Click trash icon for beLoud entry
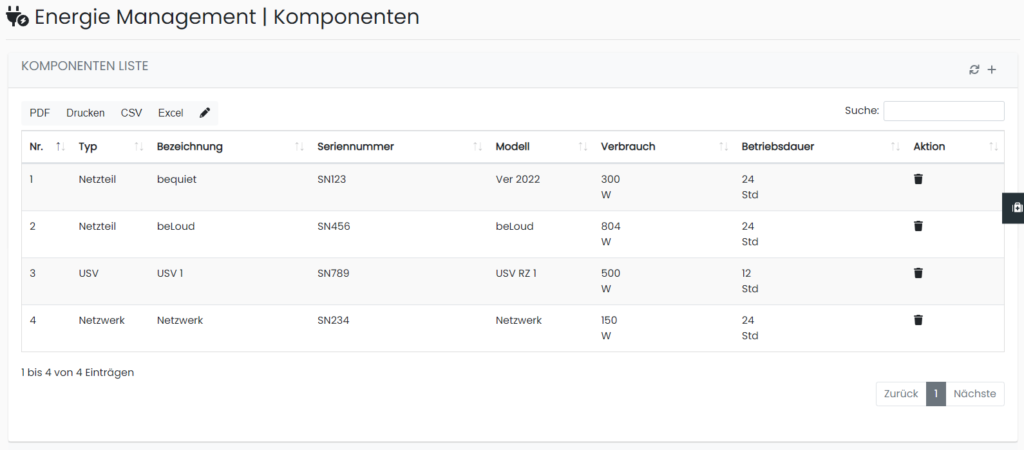The image size is (1024, 450). click(918, 226)
